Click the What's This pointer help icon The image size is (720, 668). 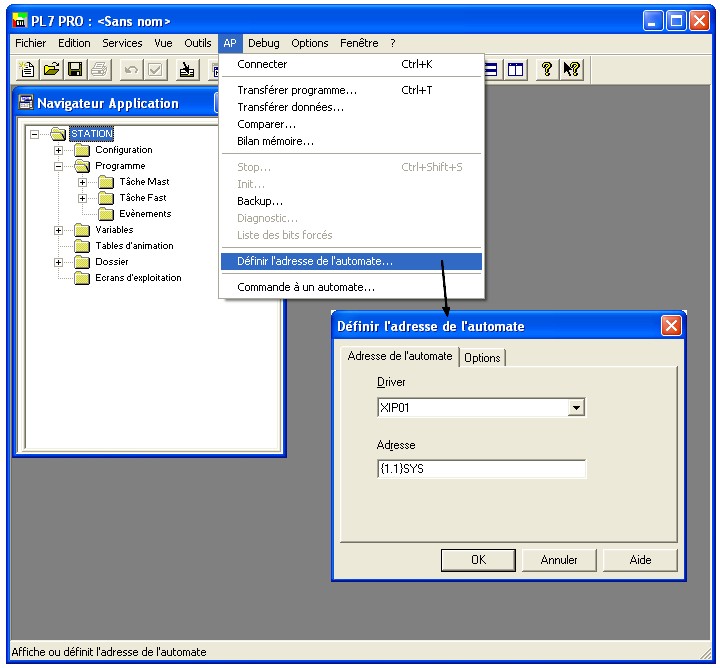point(571,70)
